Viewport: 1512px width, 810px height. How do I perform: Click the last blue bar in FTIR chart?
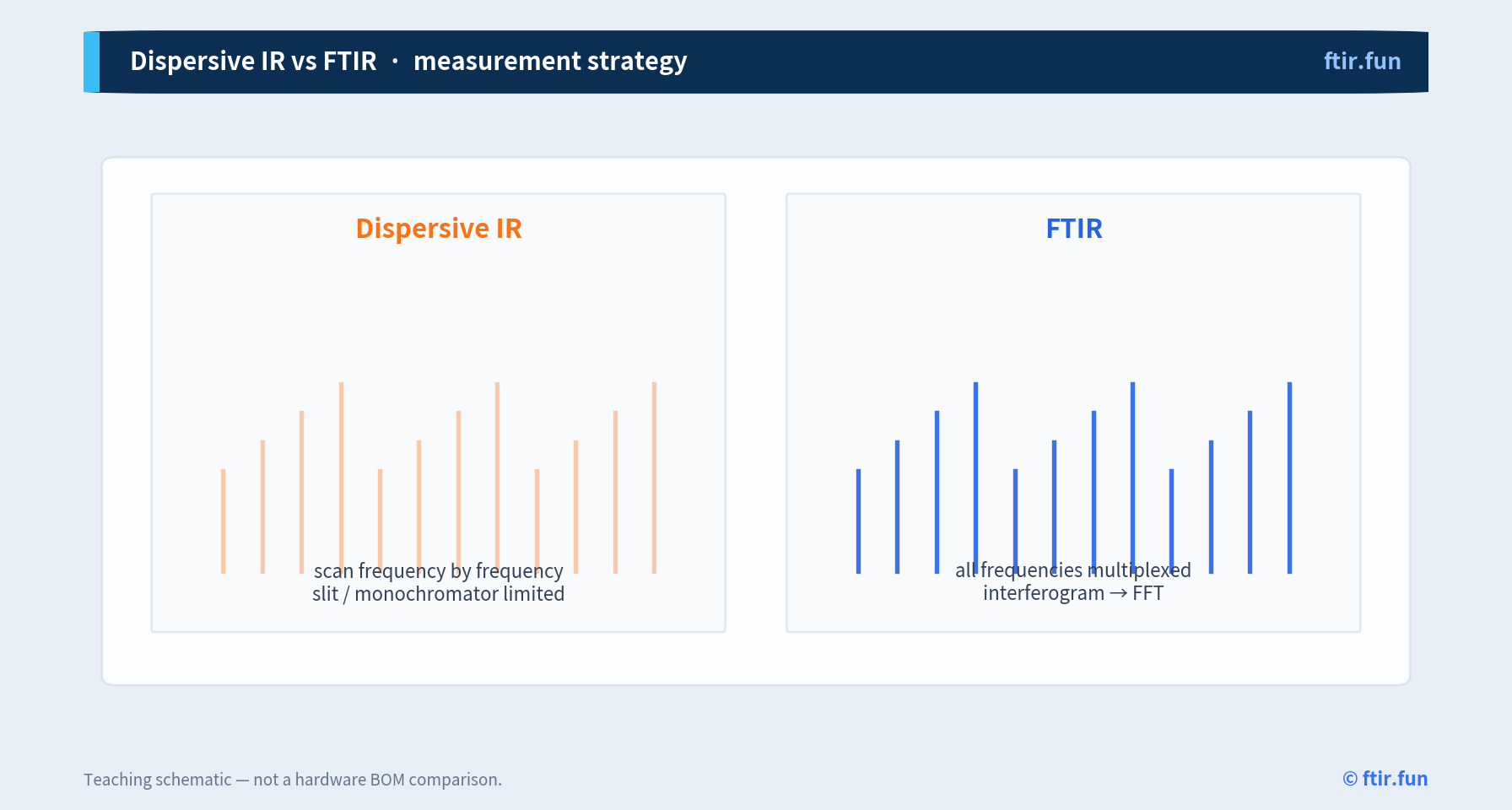click(1289, 478)
